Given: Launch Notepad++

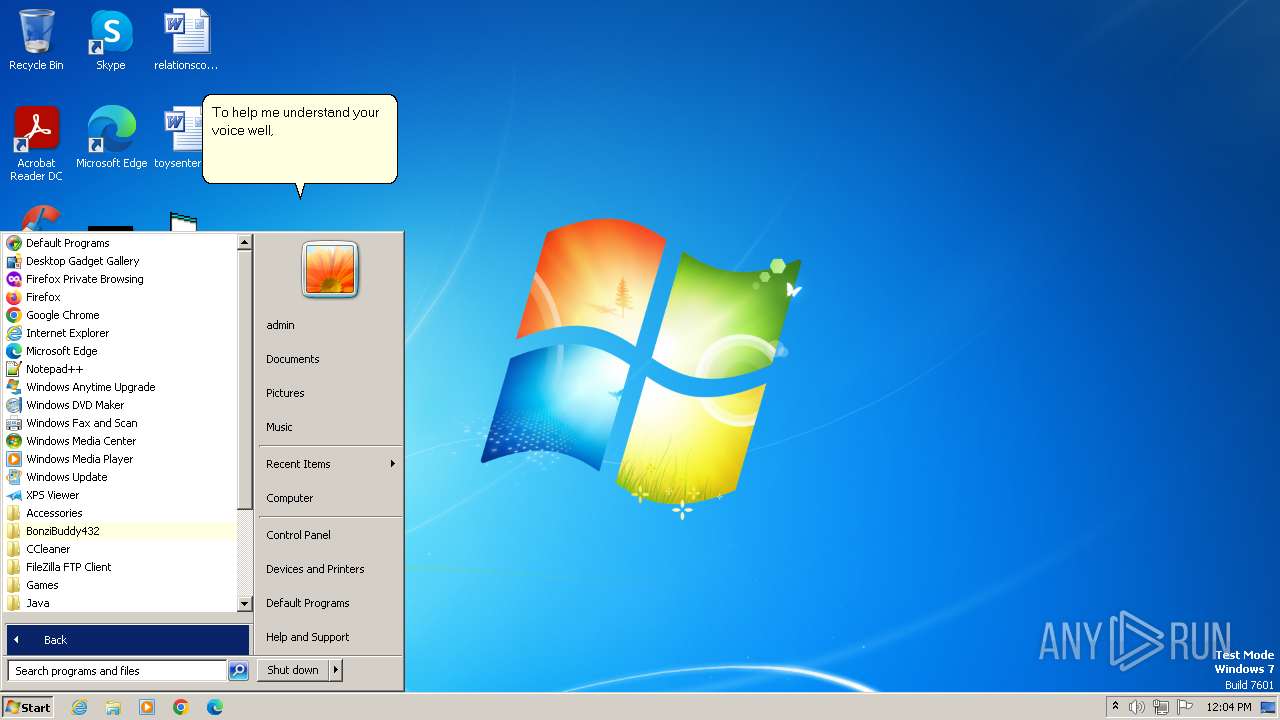Looking at the screenshot, I should [121, 369].
